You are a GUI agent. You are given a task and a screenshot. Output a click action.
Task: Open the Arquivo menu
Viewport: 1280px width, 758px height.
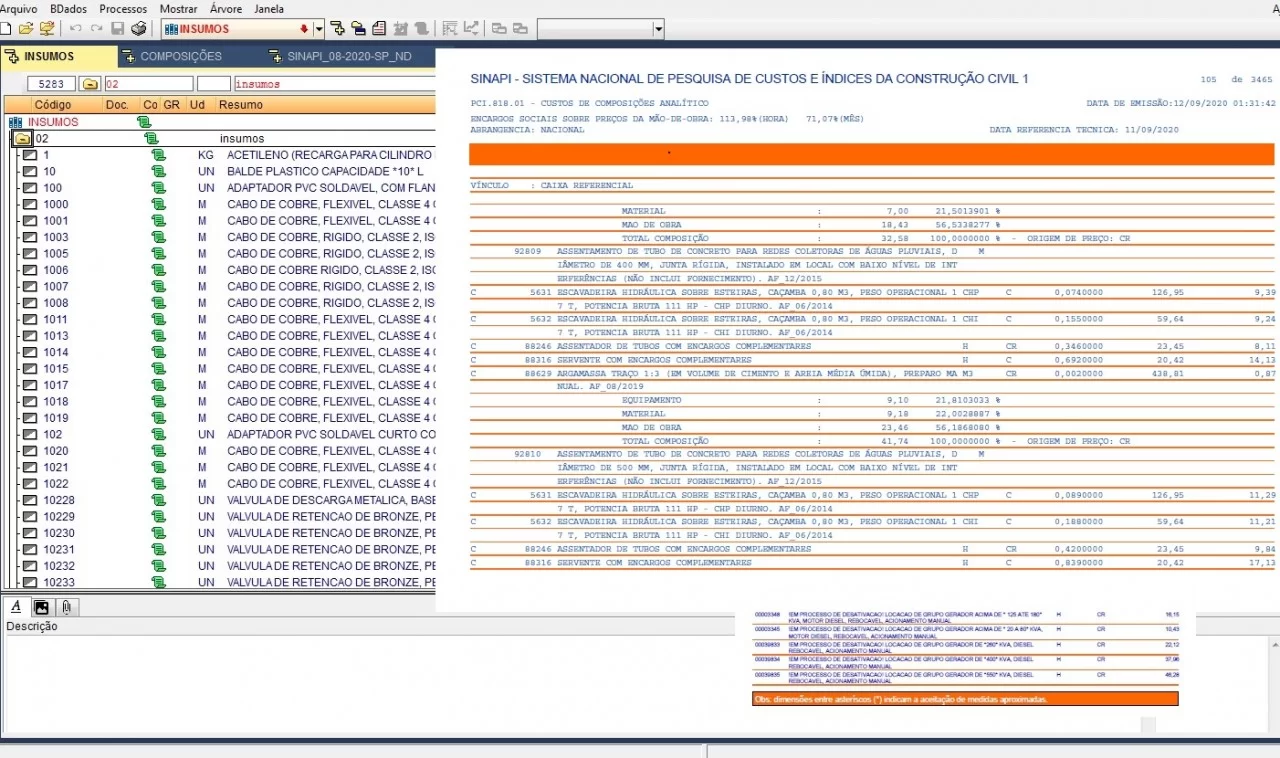[19, 8]
